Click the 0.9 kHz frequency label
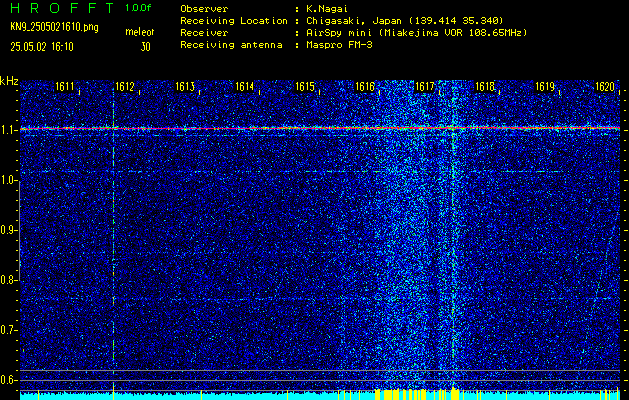 point(8,230)
